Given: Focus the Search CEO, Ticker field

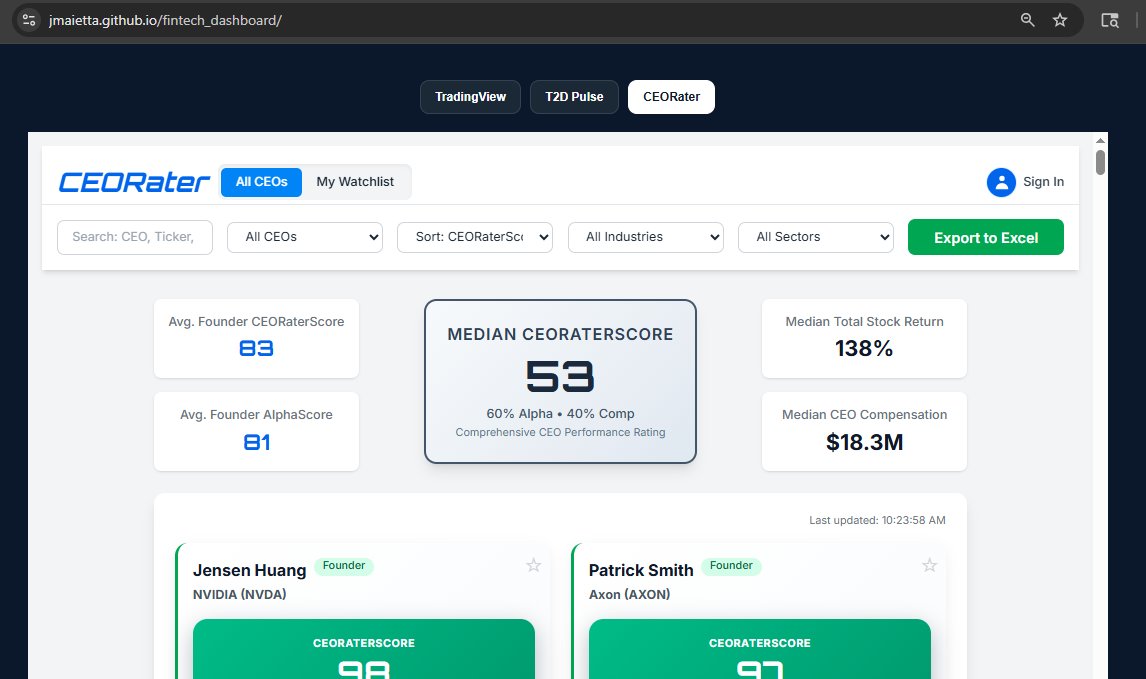Looking at the screenshot, I should (x=135, y=238).
